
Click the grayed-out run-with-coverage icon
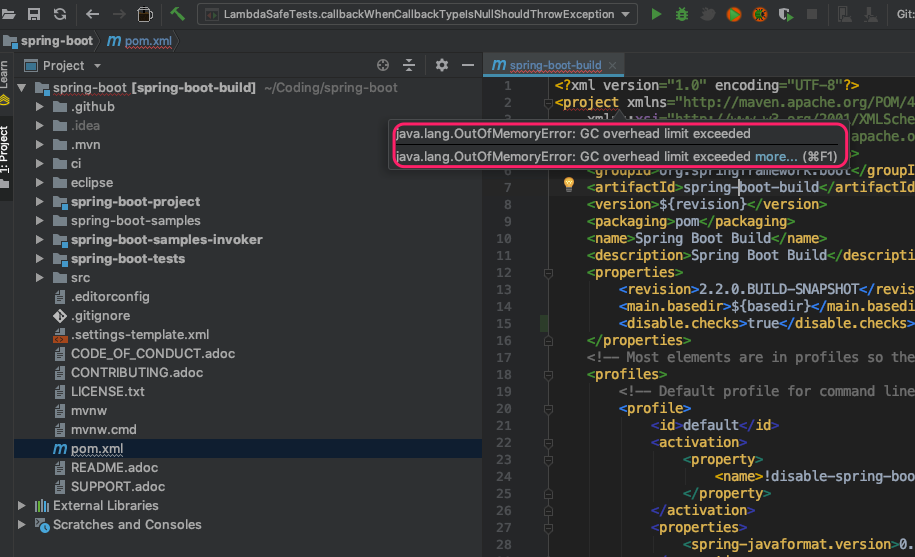708,14
